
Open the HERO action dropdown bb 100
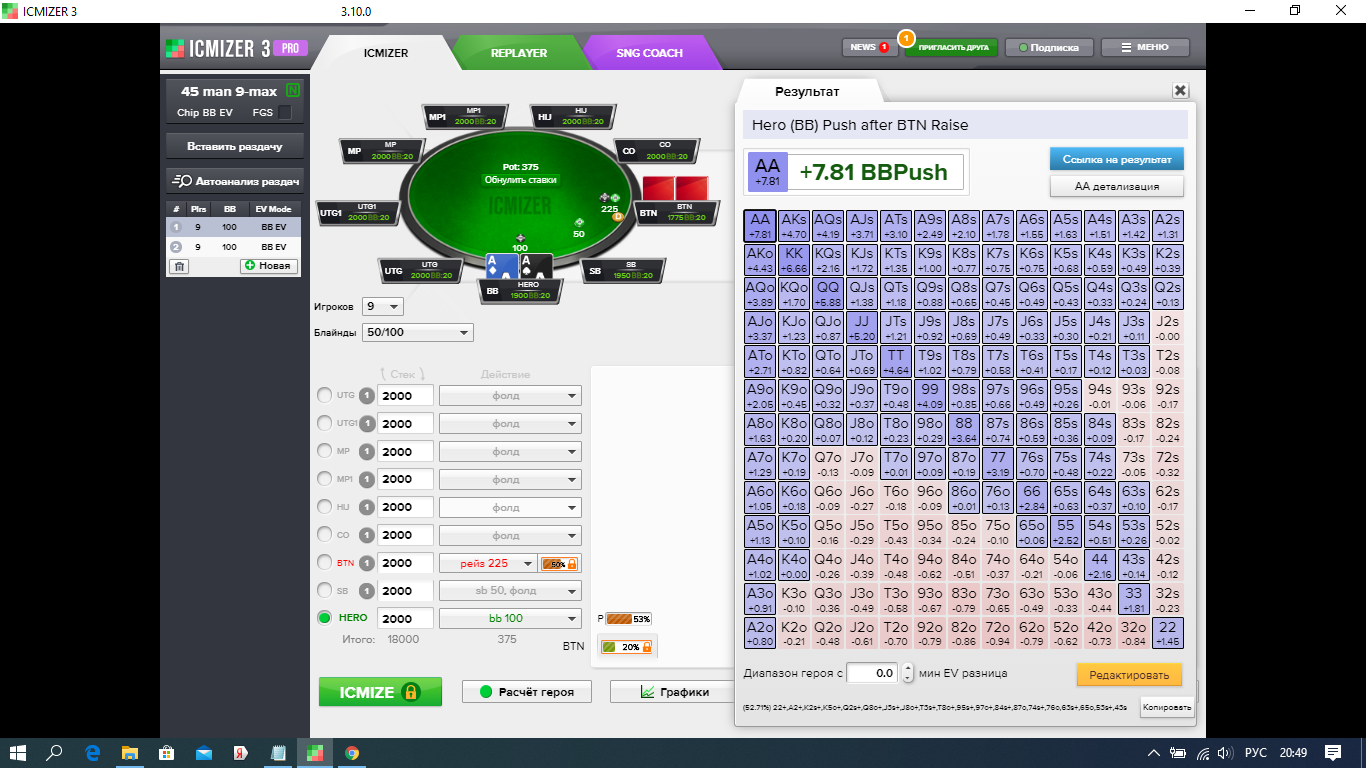[x=510, y=618]
